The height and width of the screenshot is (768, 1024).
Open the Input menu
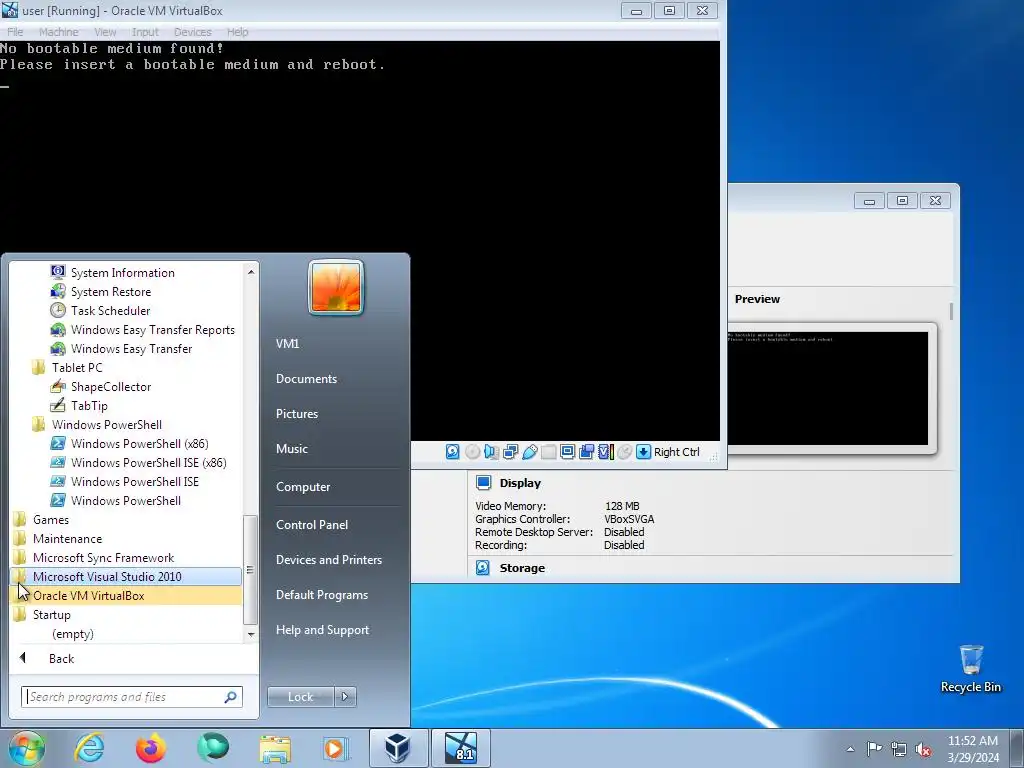point(145,32)
